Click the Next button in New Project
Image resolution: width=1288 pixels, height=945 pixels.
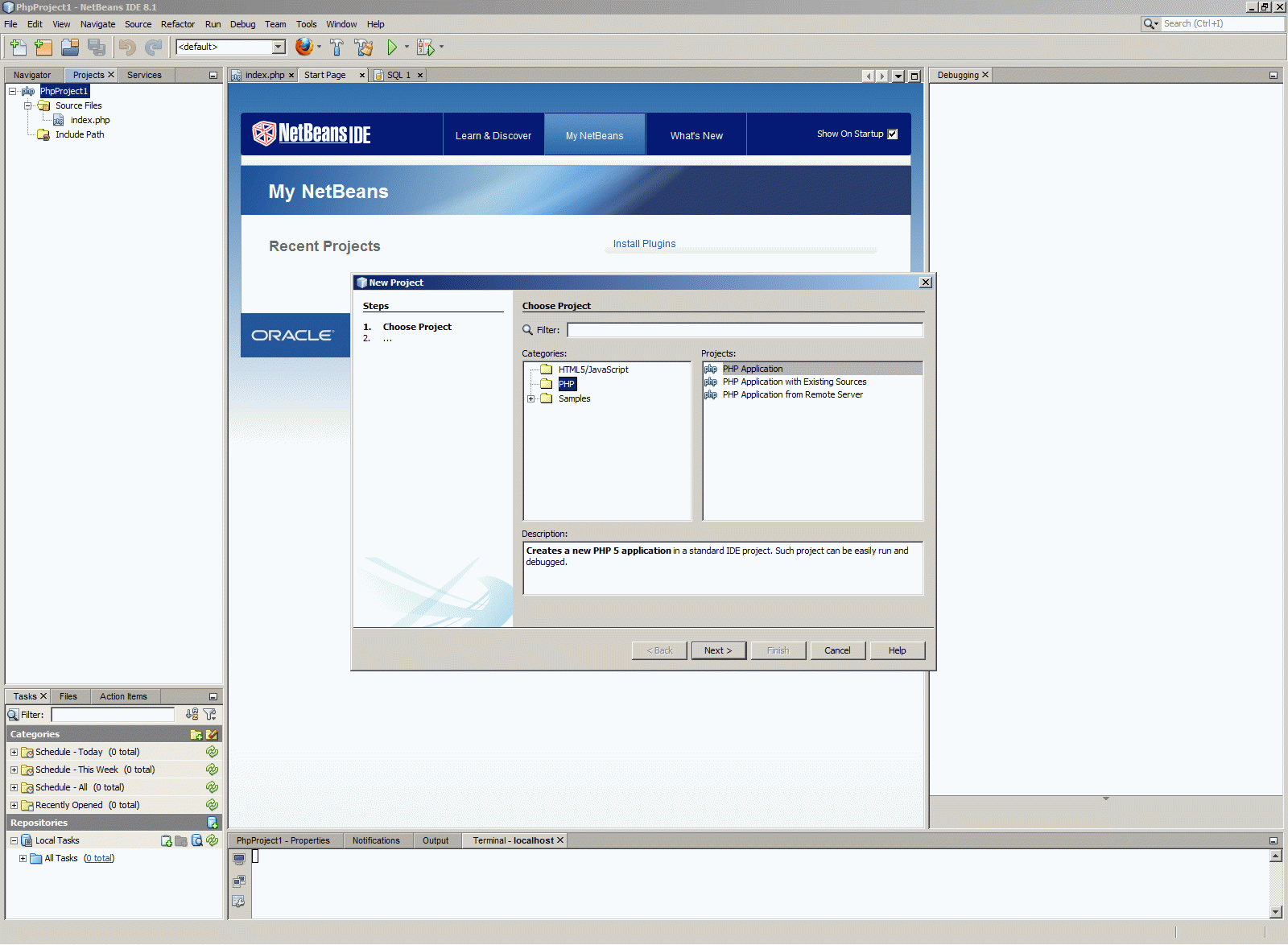[718, 650]
